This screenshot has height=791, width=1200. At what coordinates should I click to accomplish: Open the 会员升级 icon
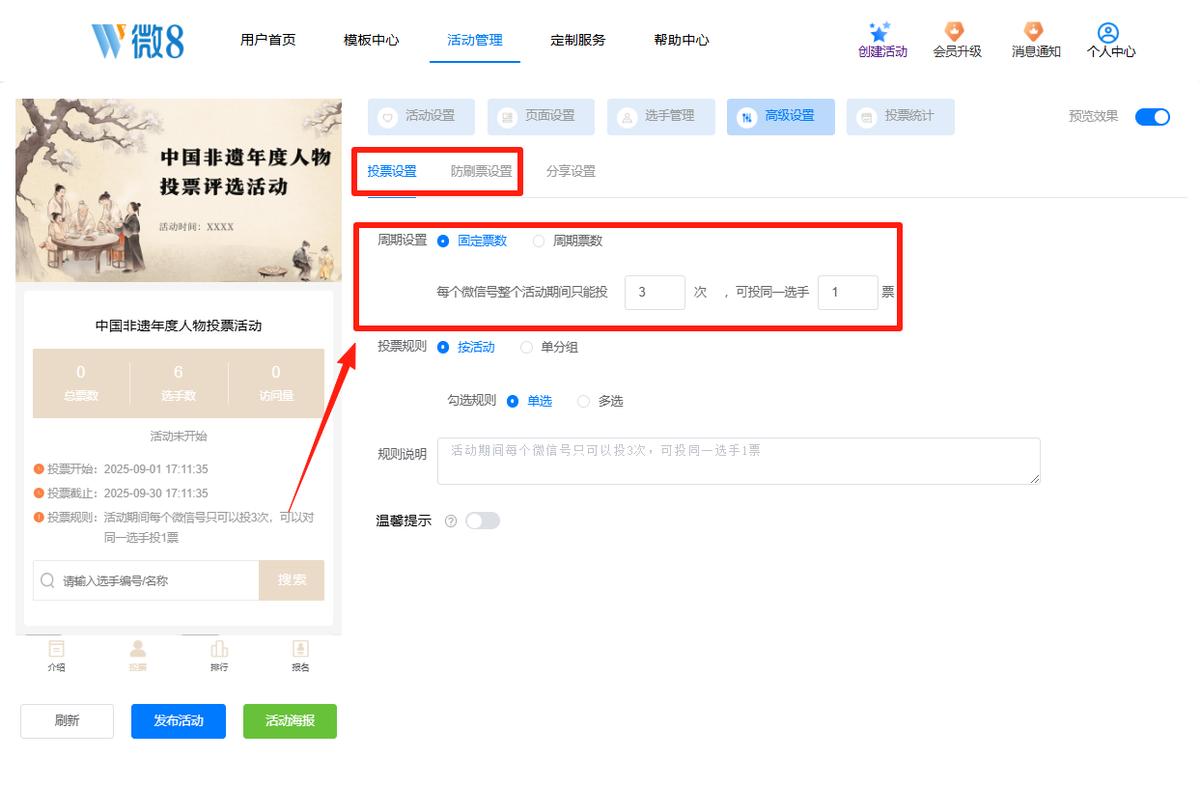pos(956,31)
